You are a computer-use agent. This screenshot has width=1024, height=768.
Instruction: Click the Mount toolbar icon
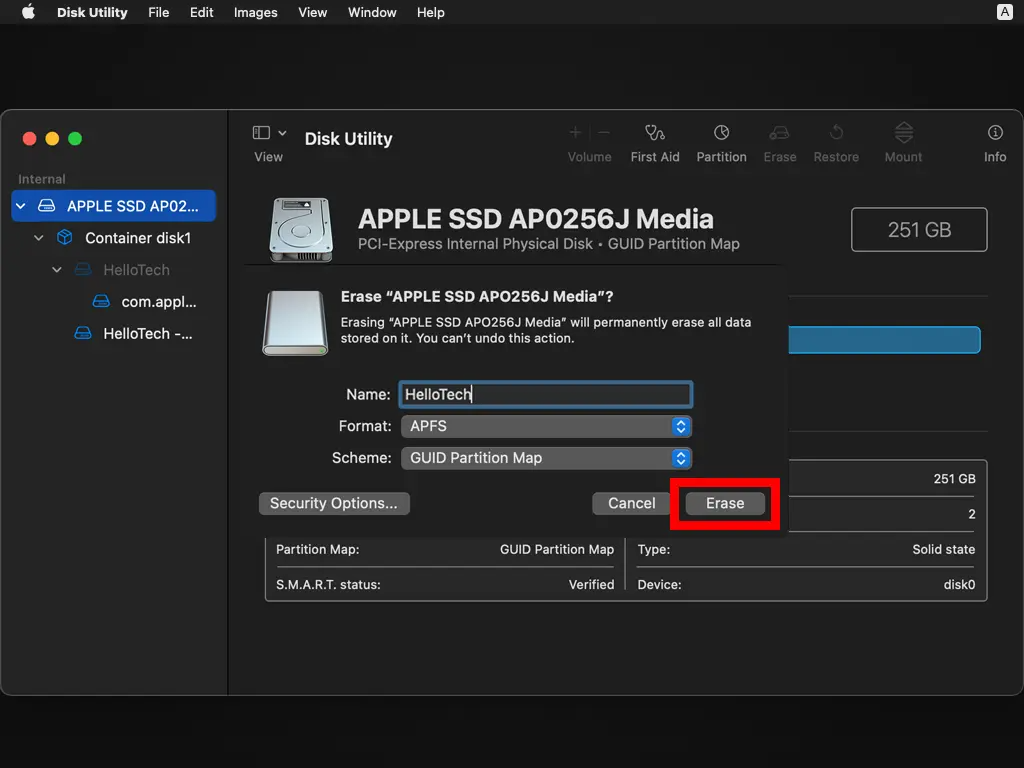(x=903, y=133)
